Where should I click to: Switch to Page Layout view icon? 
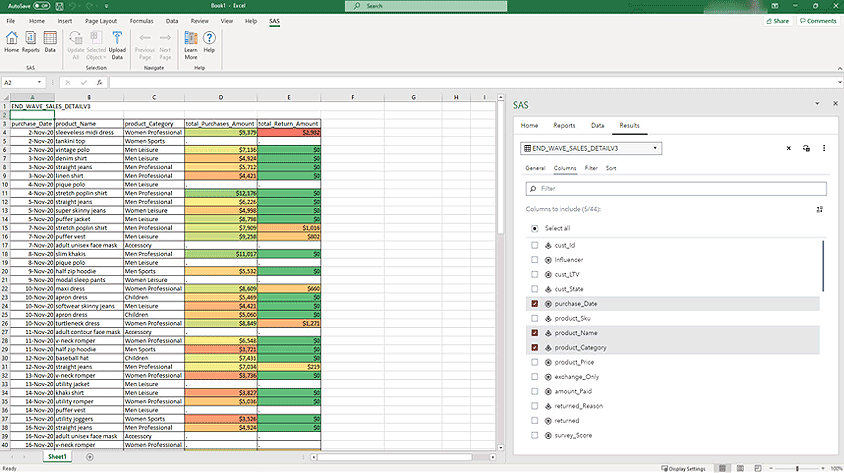coord(740,468)
